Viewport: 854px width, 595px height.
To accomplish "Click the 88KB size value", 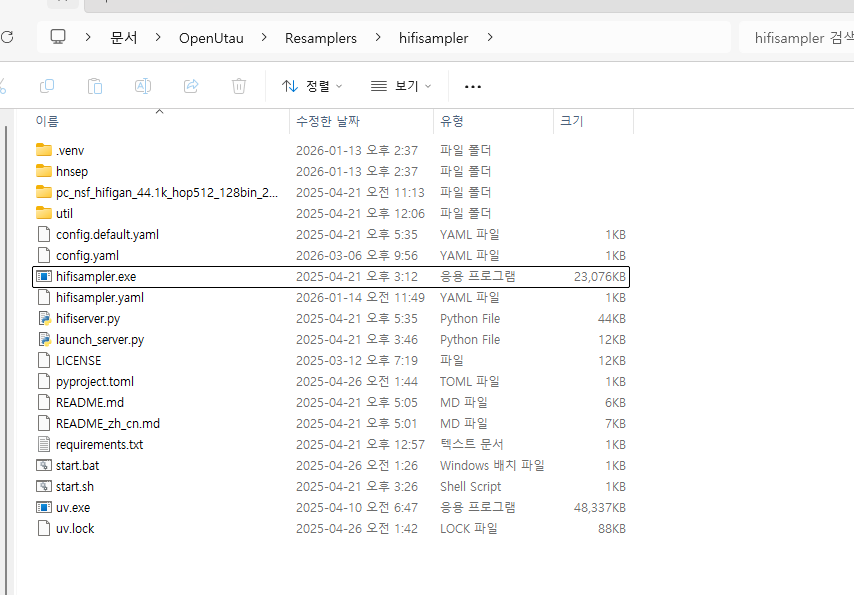I will point(612,529).
